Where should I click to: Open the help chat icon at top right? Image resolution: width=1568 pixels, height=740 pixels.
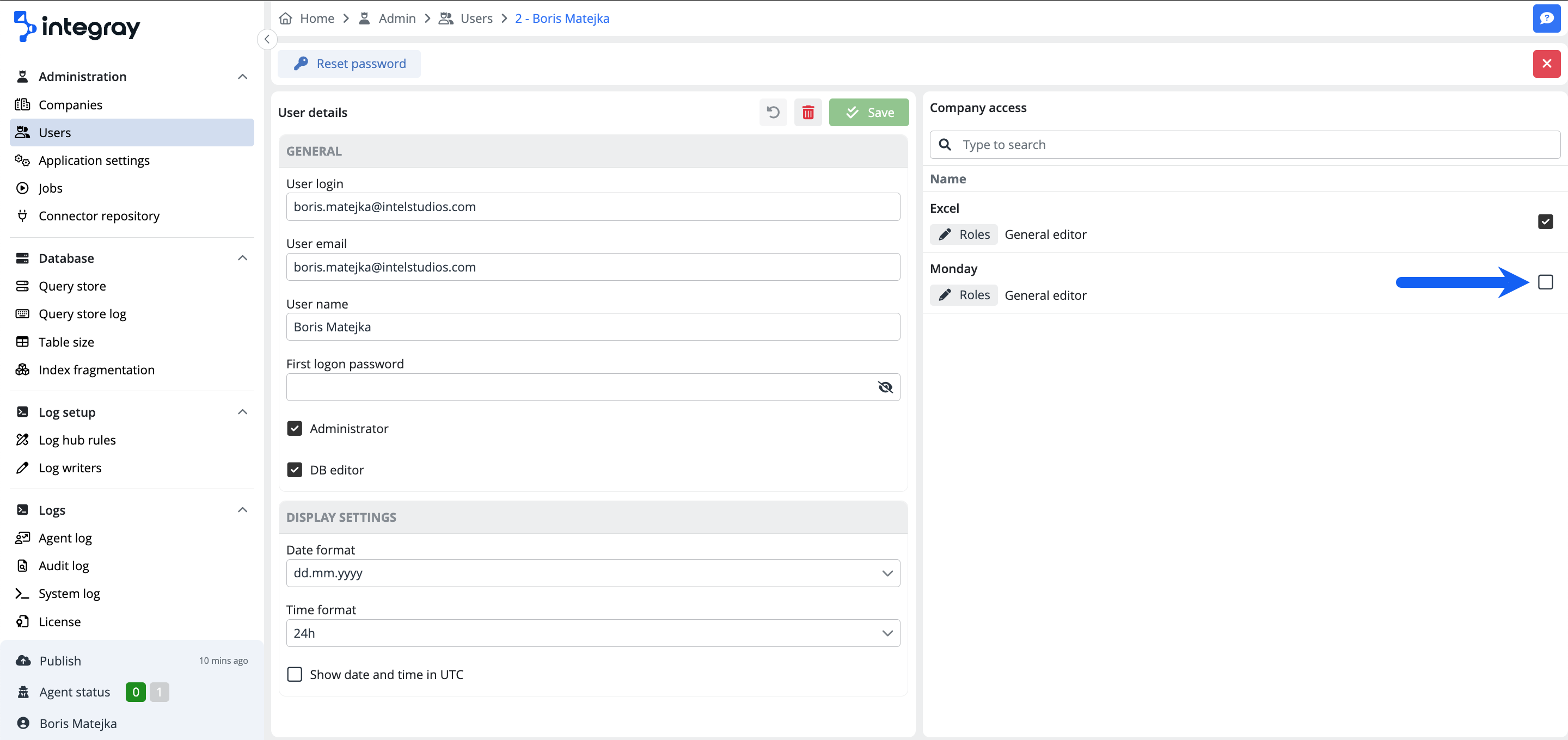(1546, 18)
